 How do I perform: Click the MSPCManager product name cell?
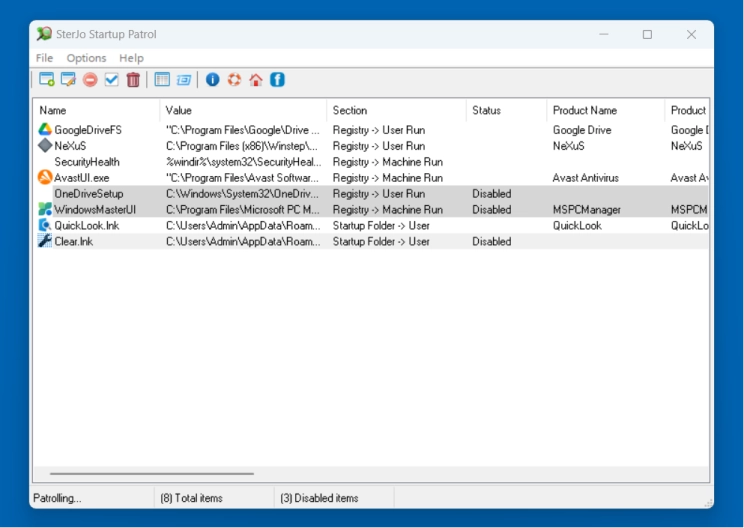tap(586, 210)
